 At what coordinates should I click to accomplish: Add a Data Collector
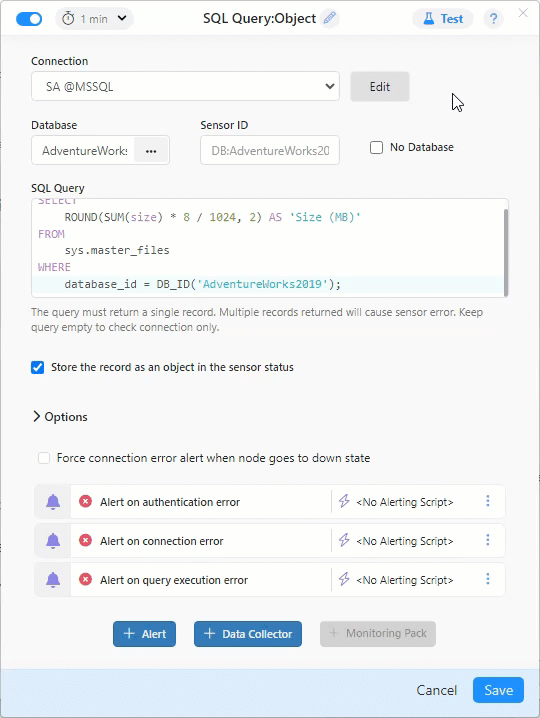pyautogui.click(x=248, y=634)
